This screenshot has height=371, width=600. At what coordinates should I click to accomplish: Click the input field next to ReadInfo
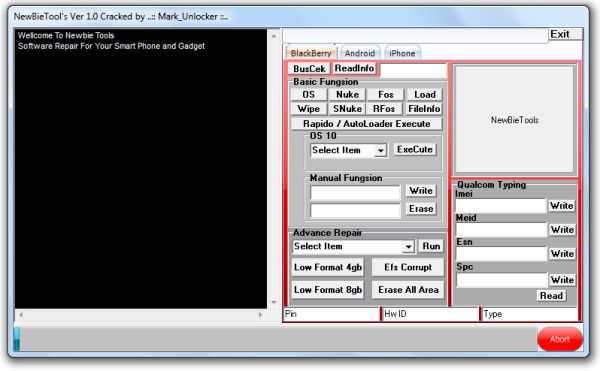pyautogui.click(x=413, y=70)
